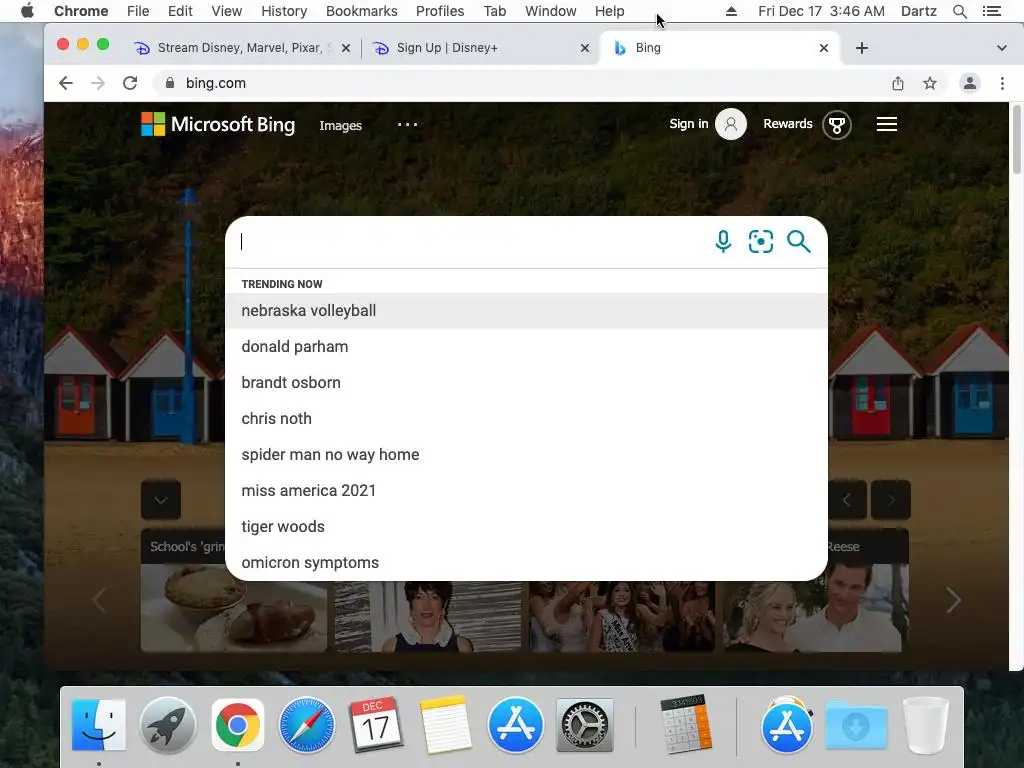
Task: Reload the page in Chrome
Action: coord(130,83)
